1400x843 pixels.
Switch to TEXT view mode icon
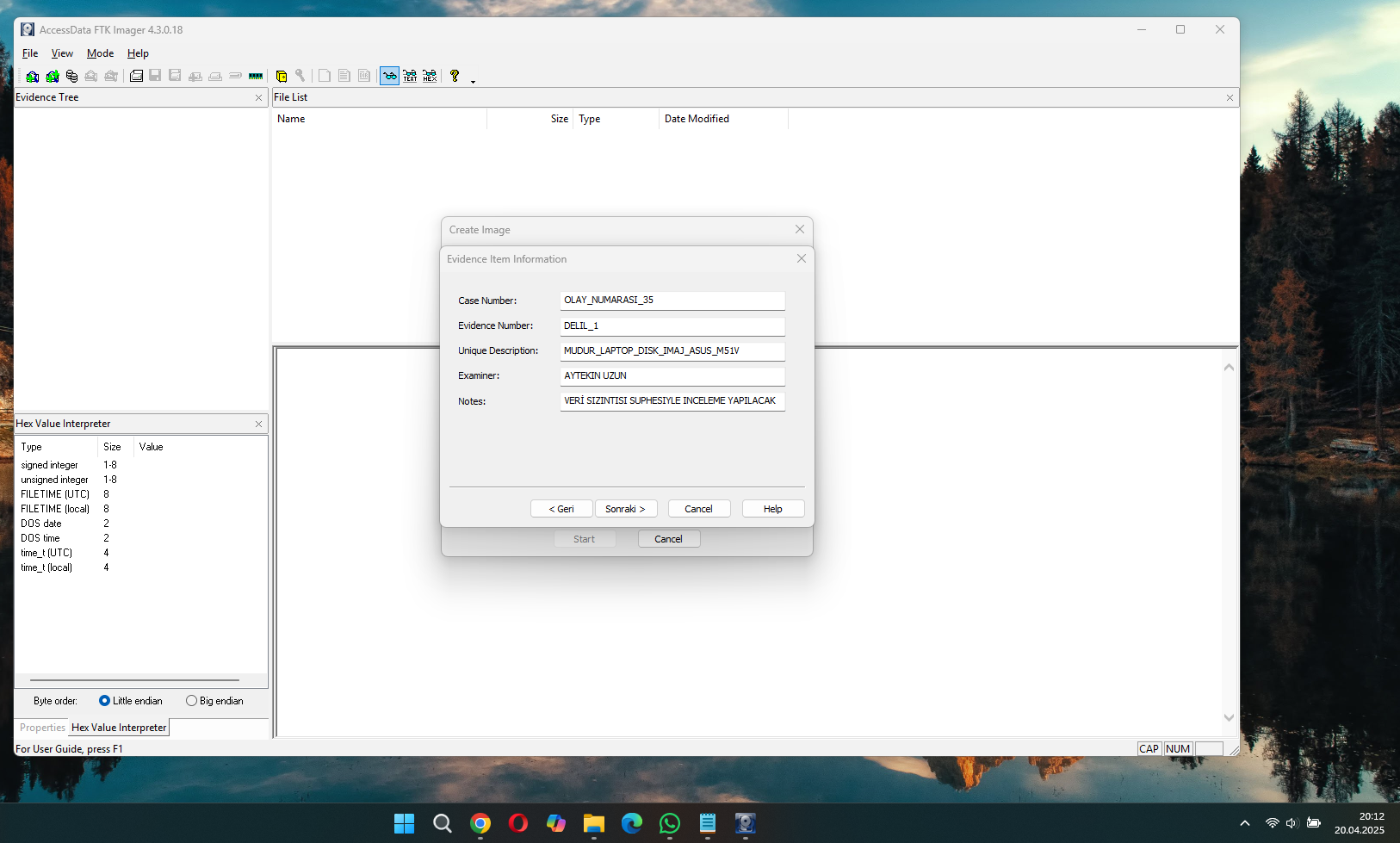[410, 76]
